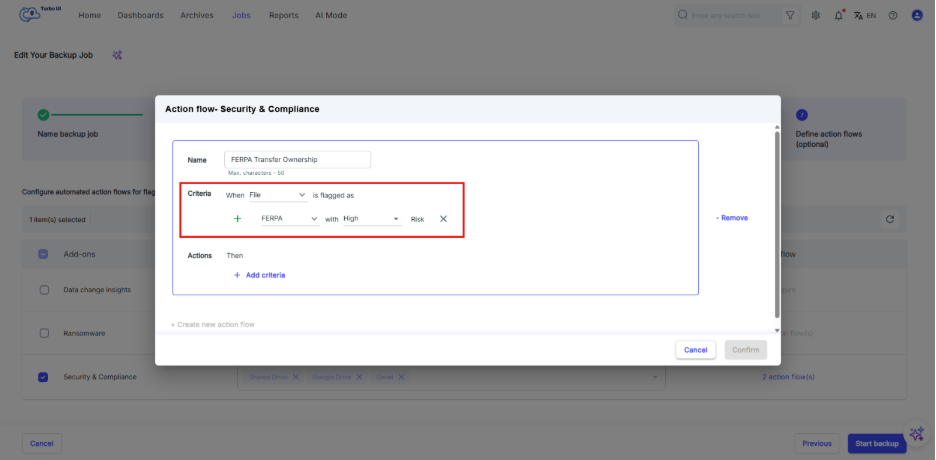936x460 pixels.
Task: Remove the FERPA criteria row with X
Action: pos(443,219)
